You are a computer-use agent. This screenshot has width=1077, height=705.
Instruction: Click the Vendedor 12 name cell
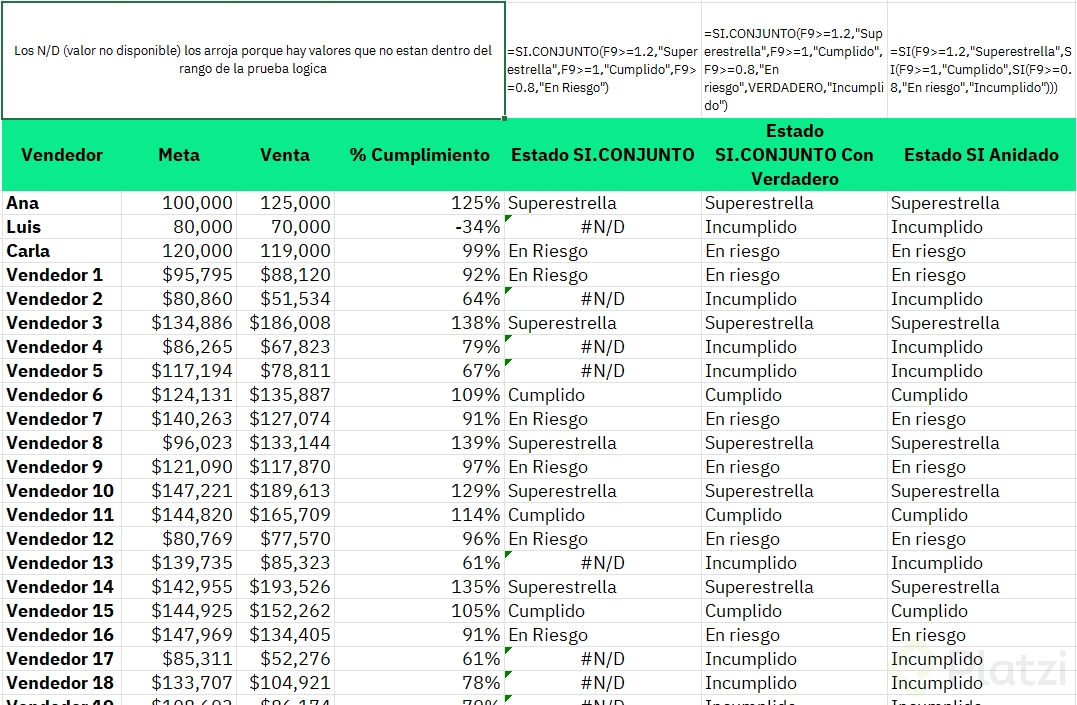[62, 539]
